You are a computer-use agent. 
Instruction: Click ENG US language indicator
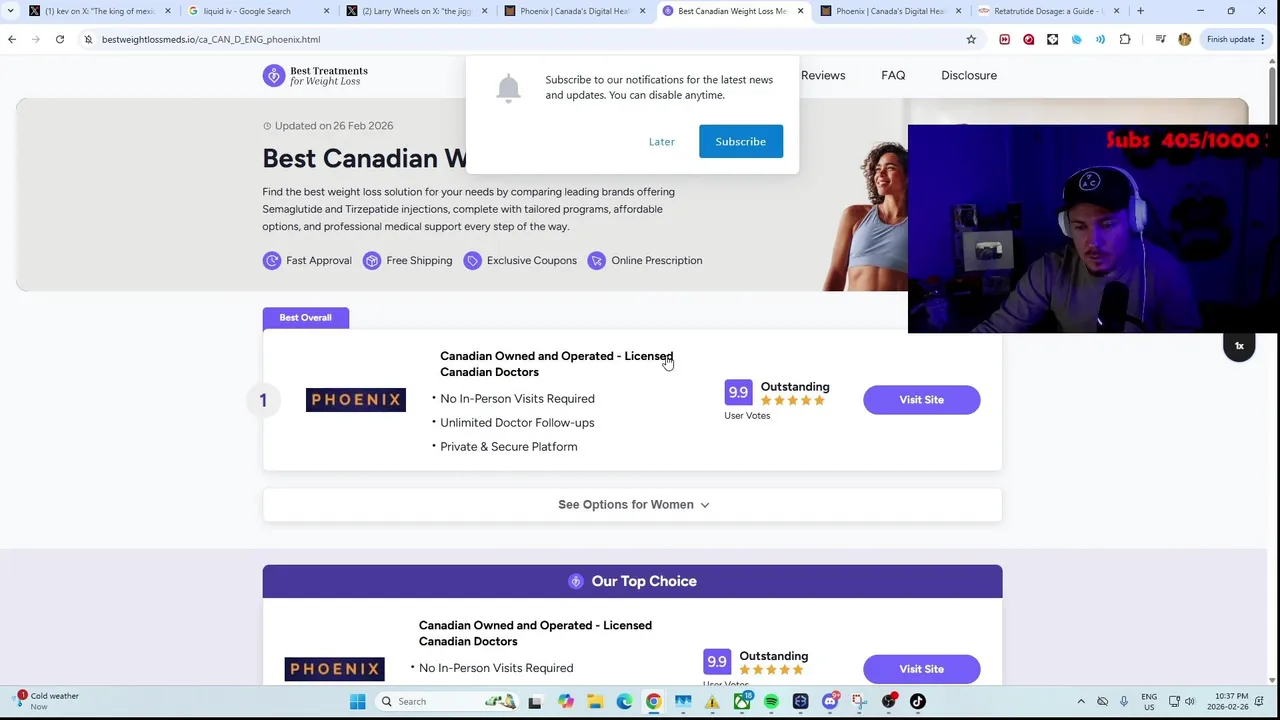(x=1149, y=701)
